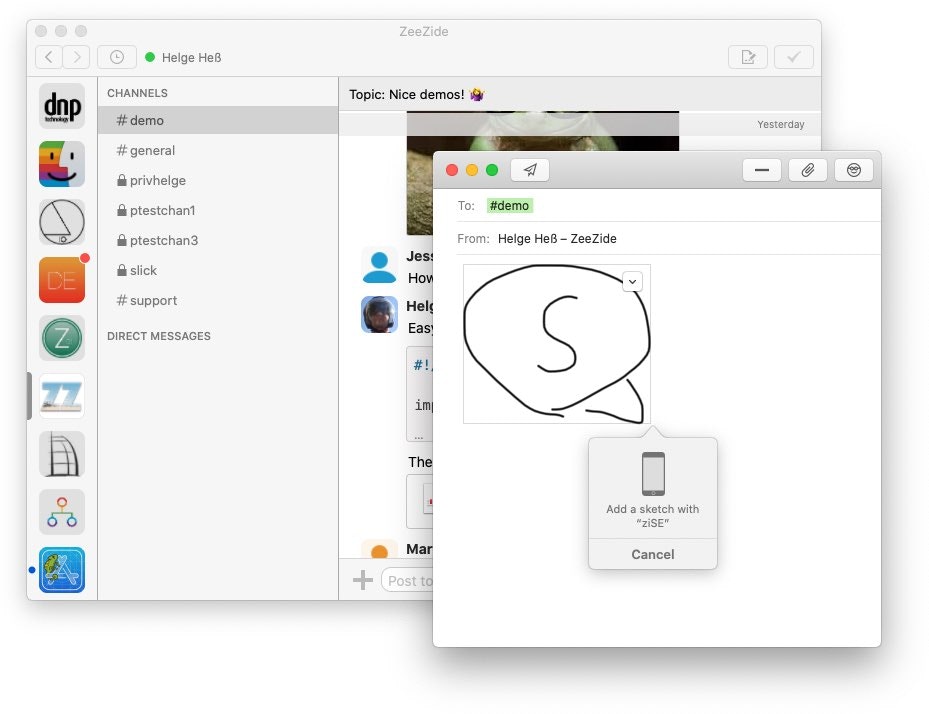Compose a new message from the toolbar icon
The height and width of the screenshot is (714, 929).
(747, 57)
